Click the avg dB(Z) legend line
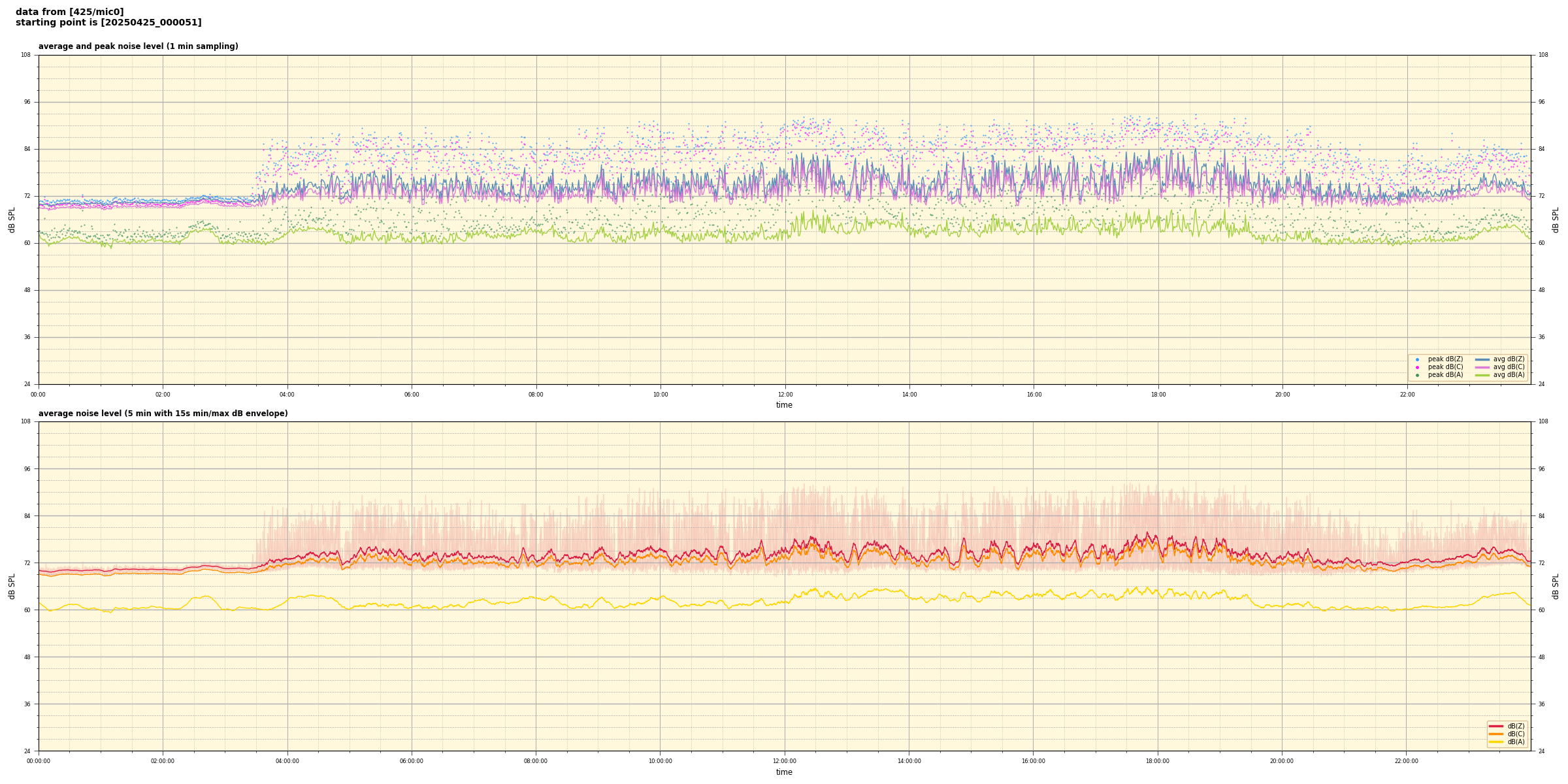Screen dimensions: 1568x784 point(1482,359)
